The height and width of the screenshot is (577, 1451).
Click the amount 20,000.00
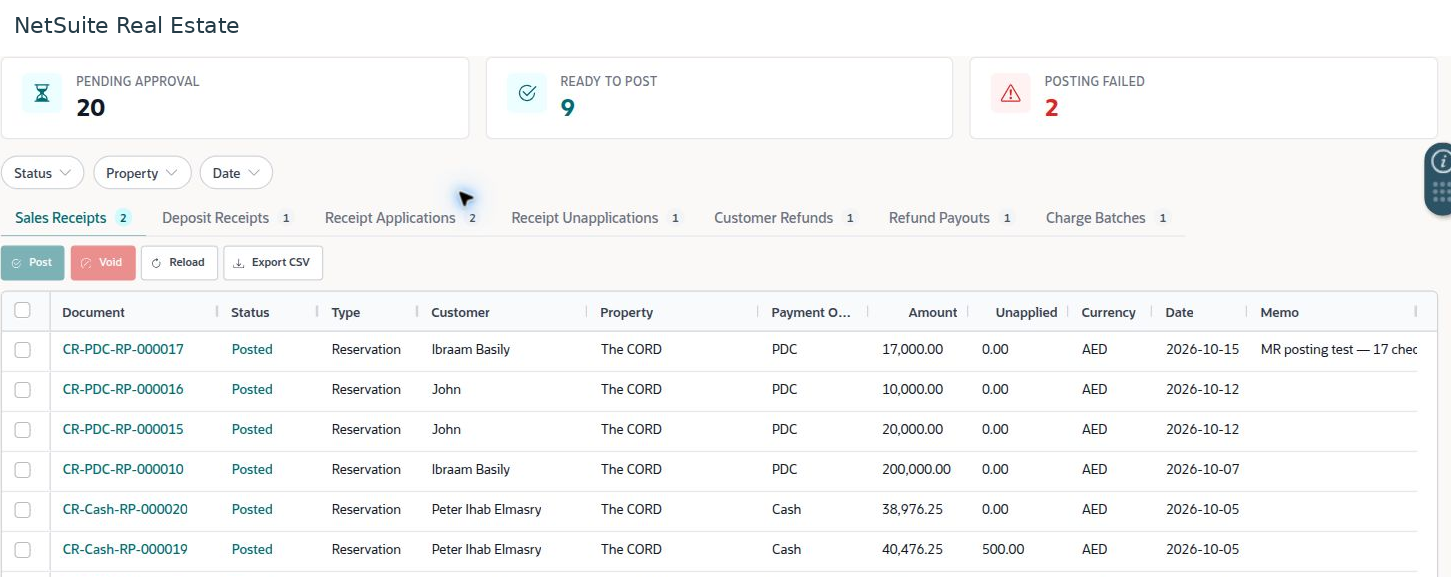pyautogui.click(x=912, y=430)
